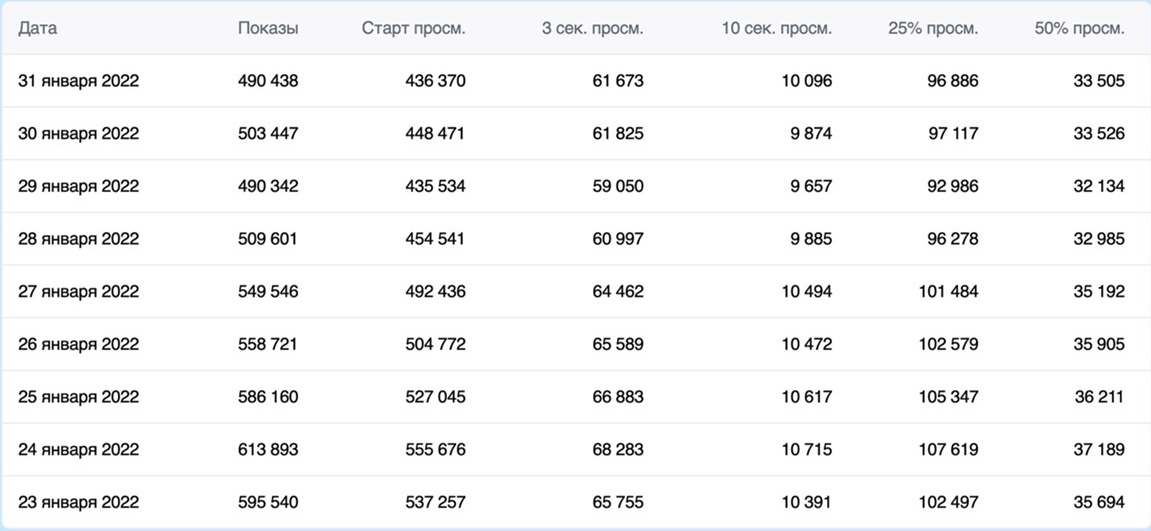Select the 29 января 2022 date cell
Image resolution: width=1151 pixels, height=531 pixels.
click(x=78, y=186)
